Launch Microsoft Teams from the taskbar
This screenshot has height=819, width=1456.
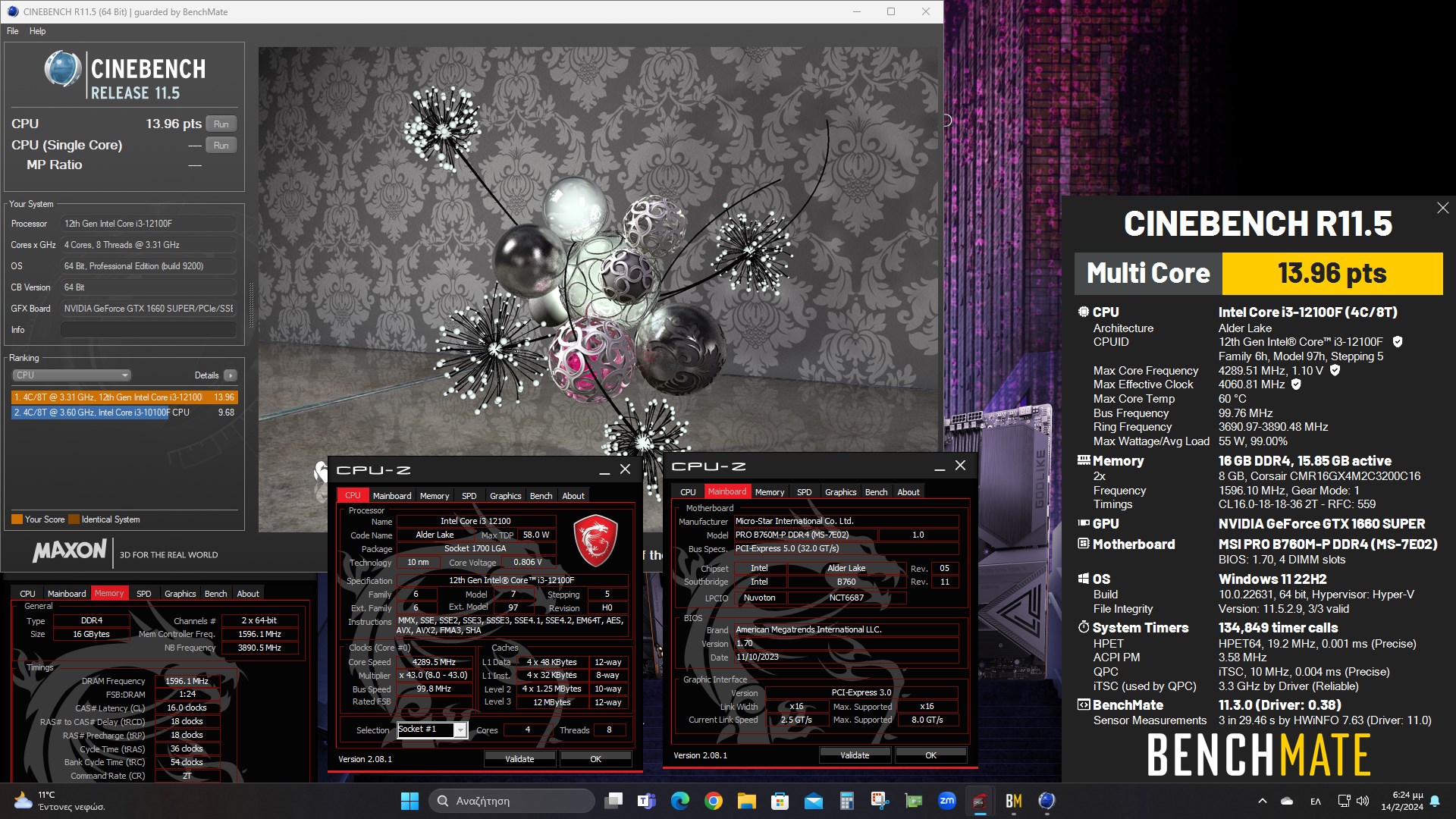pyautogui.click(x=647, y=801)
